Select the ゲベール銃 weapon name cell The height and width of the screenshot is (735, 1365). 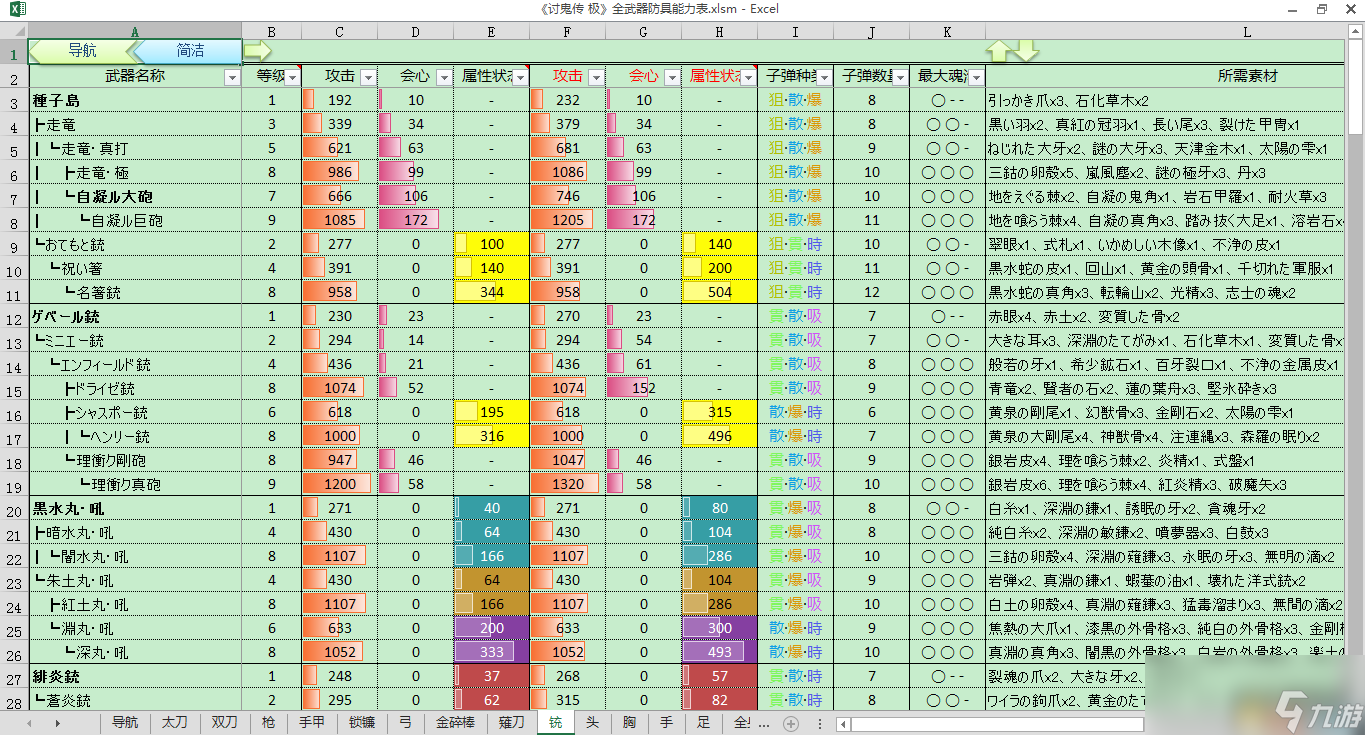pyautogui.click(x=135, y=317)
